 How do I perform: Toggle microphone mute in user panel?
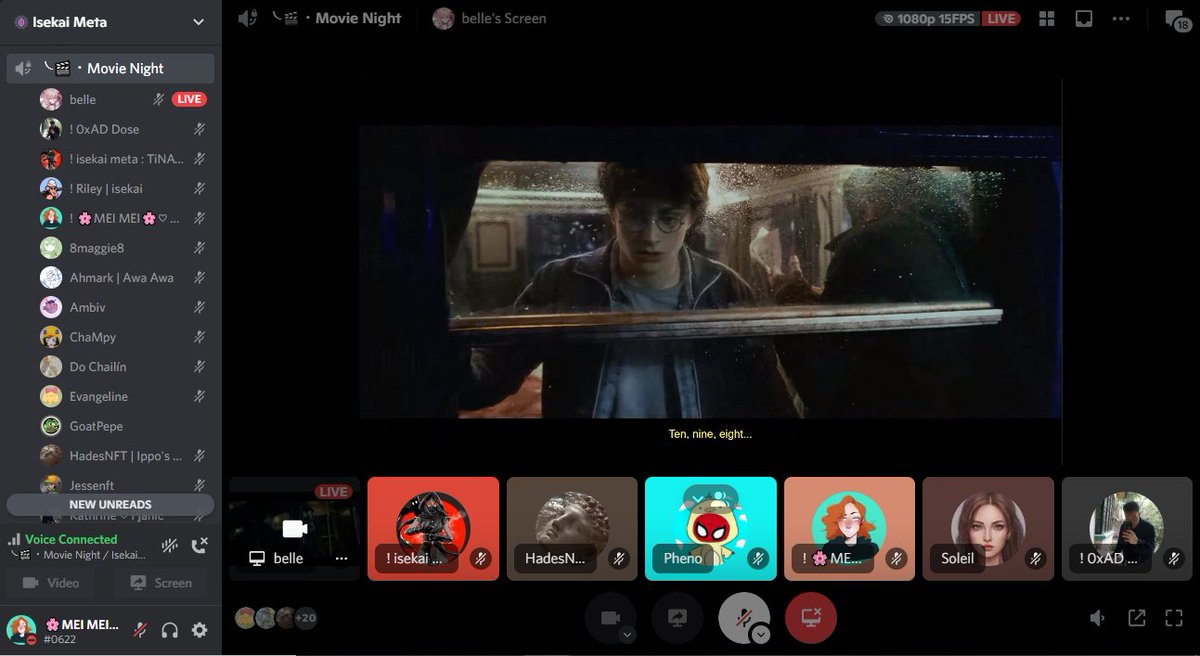(x=141, y=630)
